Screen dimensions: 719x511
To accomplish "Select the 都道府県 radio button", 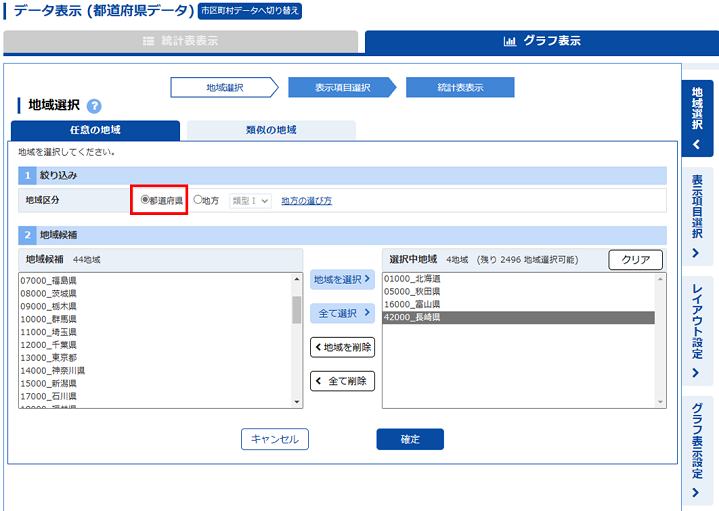I will pos(145,200).
